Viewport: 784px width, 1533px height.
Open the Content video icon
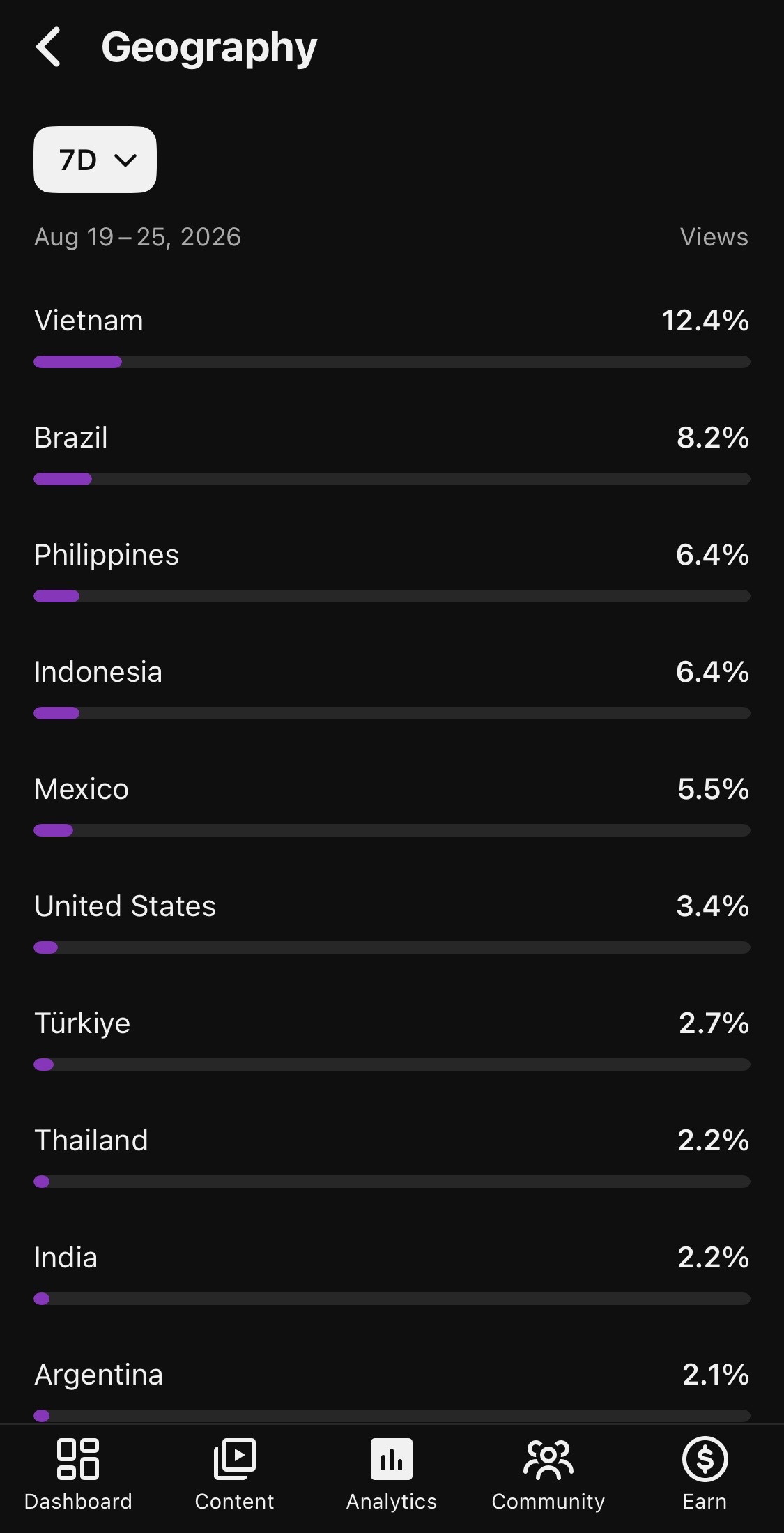235,1458
